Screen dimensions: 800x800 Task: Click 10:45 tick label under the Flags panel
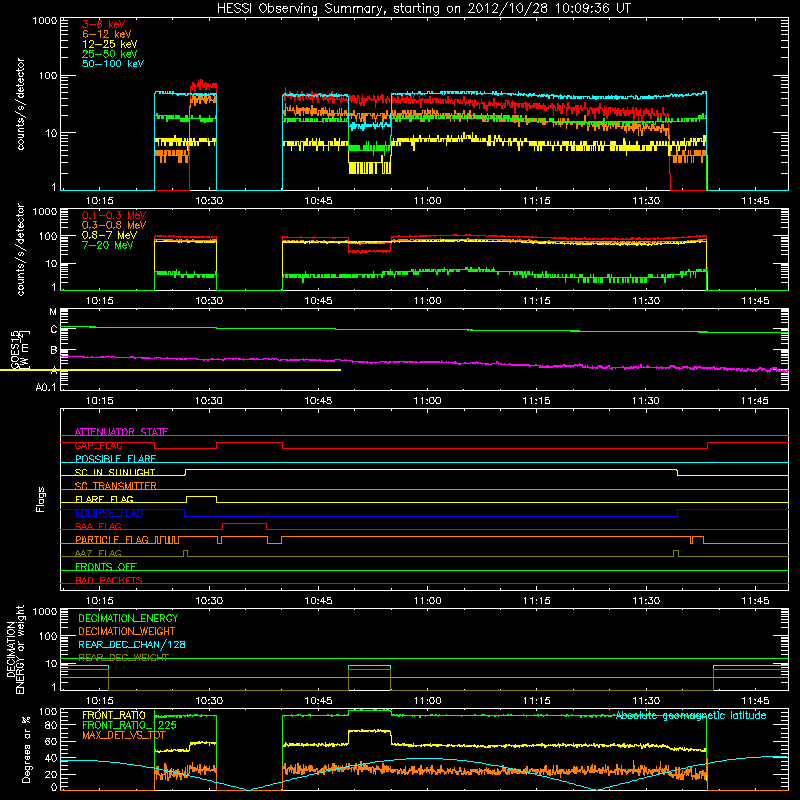coord(318,601)
